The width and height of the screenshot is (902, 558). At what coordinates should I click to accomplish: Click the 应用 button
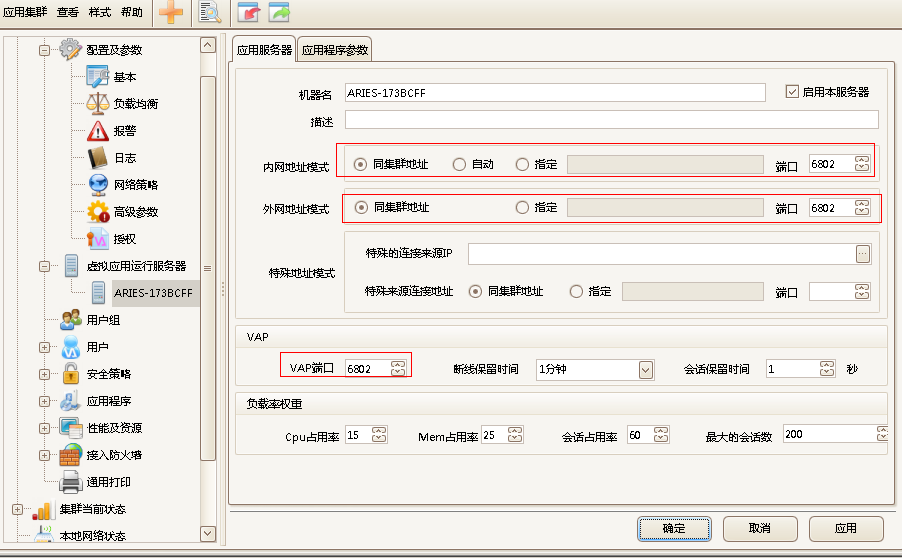coord(846,528)
